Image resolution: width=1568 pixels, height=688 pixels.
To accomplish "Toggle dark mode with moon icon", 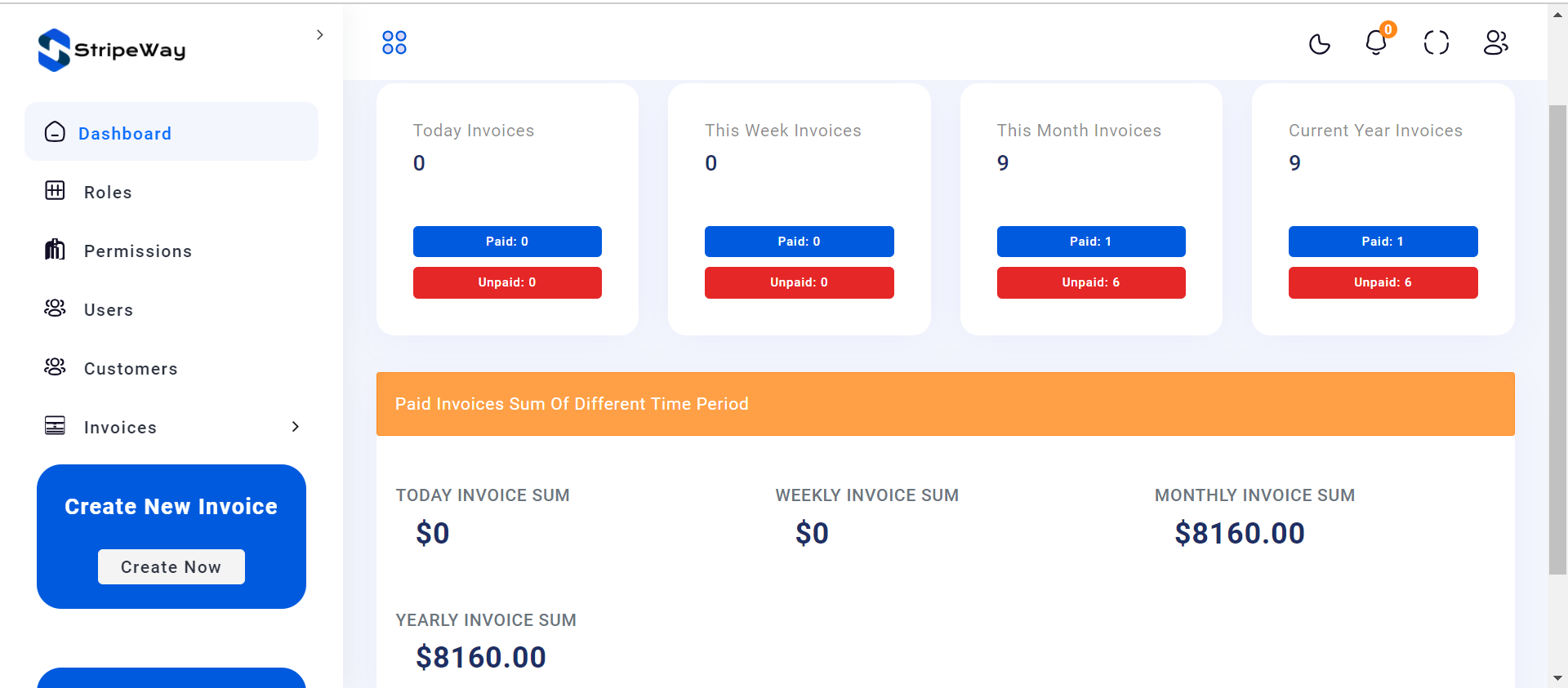I will (1319, 43).
